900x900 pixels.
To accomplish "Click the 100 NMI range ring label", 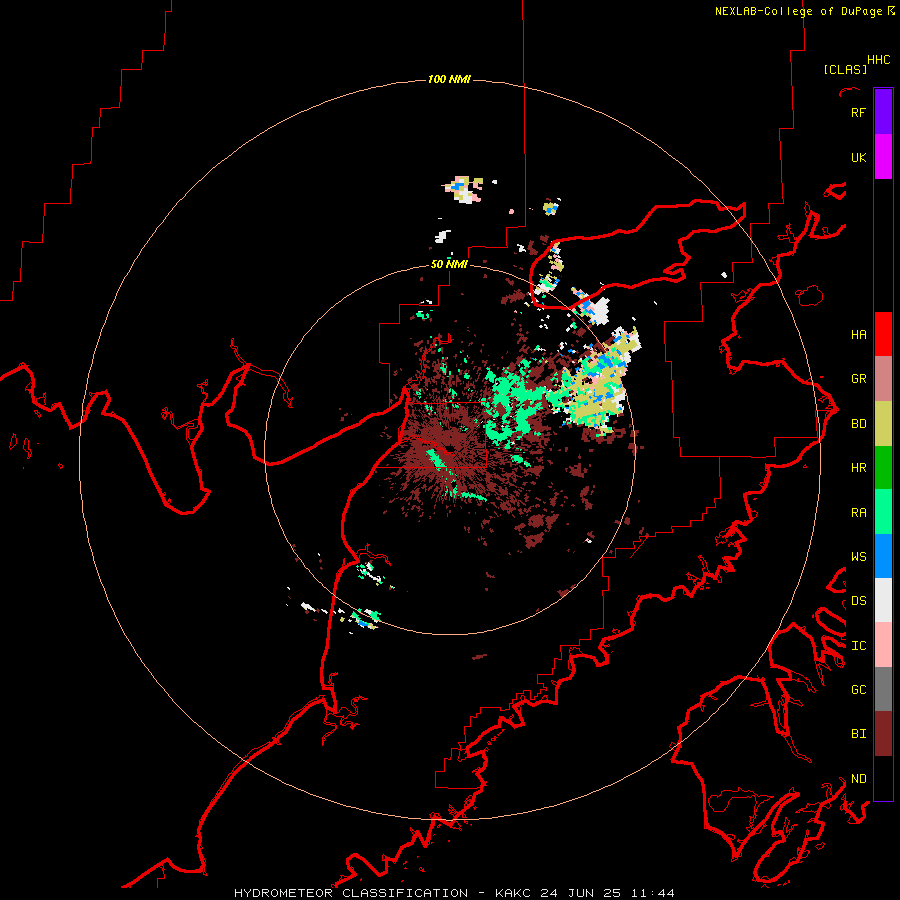I will (449, 79).
